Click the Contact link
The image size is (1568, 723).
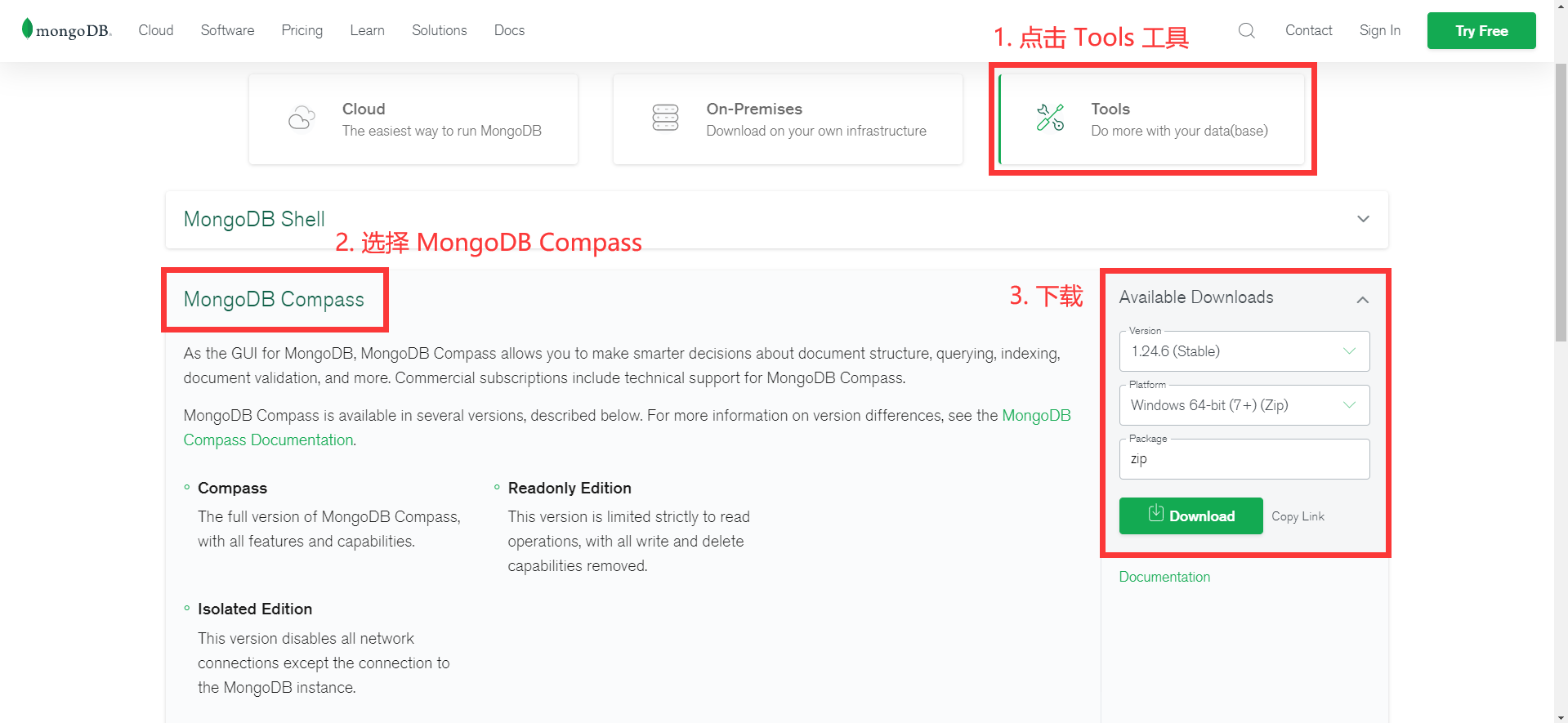[x=1308, y=30]
